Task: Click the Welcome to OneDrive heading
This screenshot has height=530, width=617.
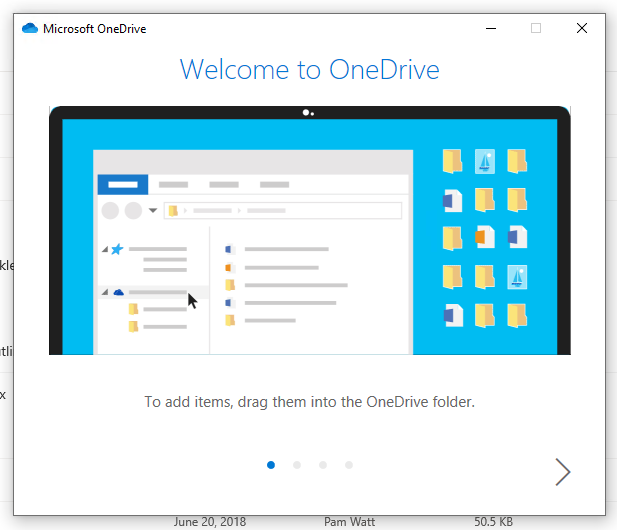Action: tap(310, 70)
